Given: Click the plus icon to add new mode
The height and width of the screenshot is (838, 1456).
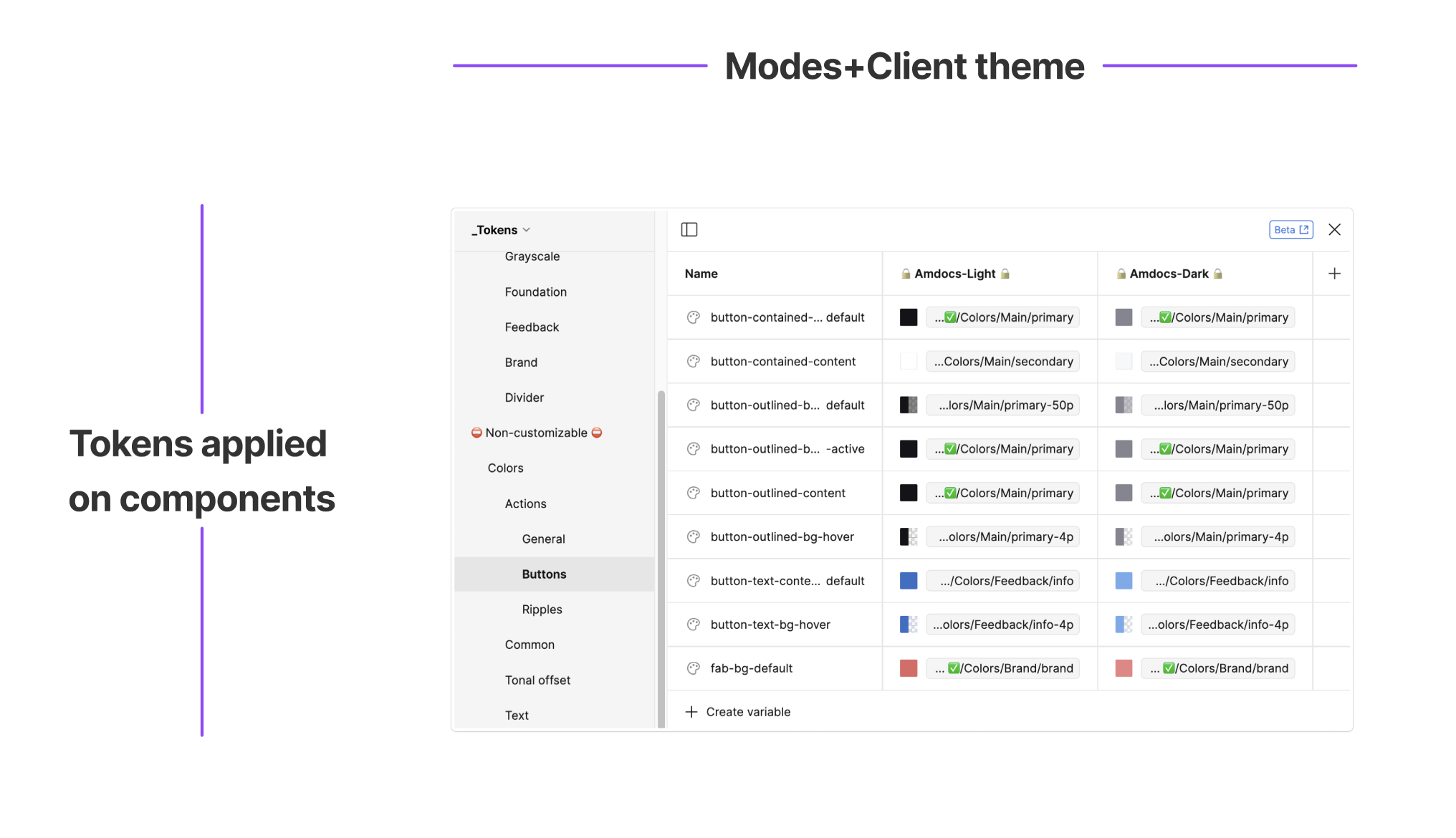Looking at the screenshot, I should pos(1334,274).
